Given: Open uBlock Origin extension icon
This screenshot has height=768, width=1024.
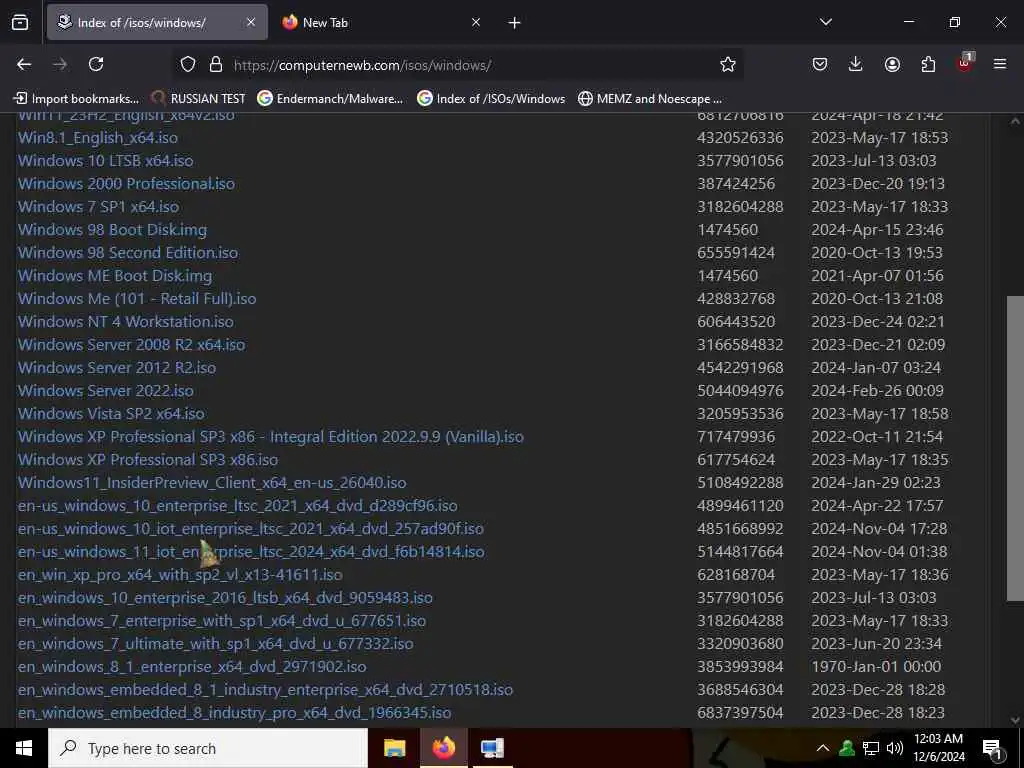Looking at the screenshot, I should click(965, 63).
